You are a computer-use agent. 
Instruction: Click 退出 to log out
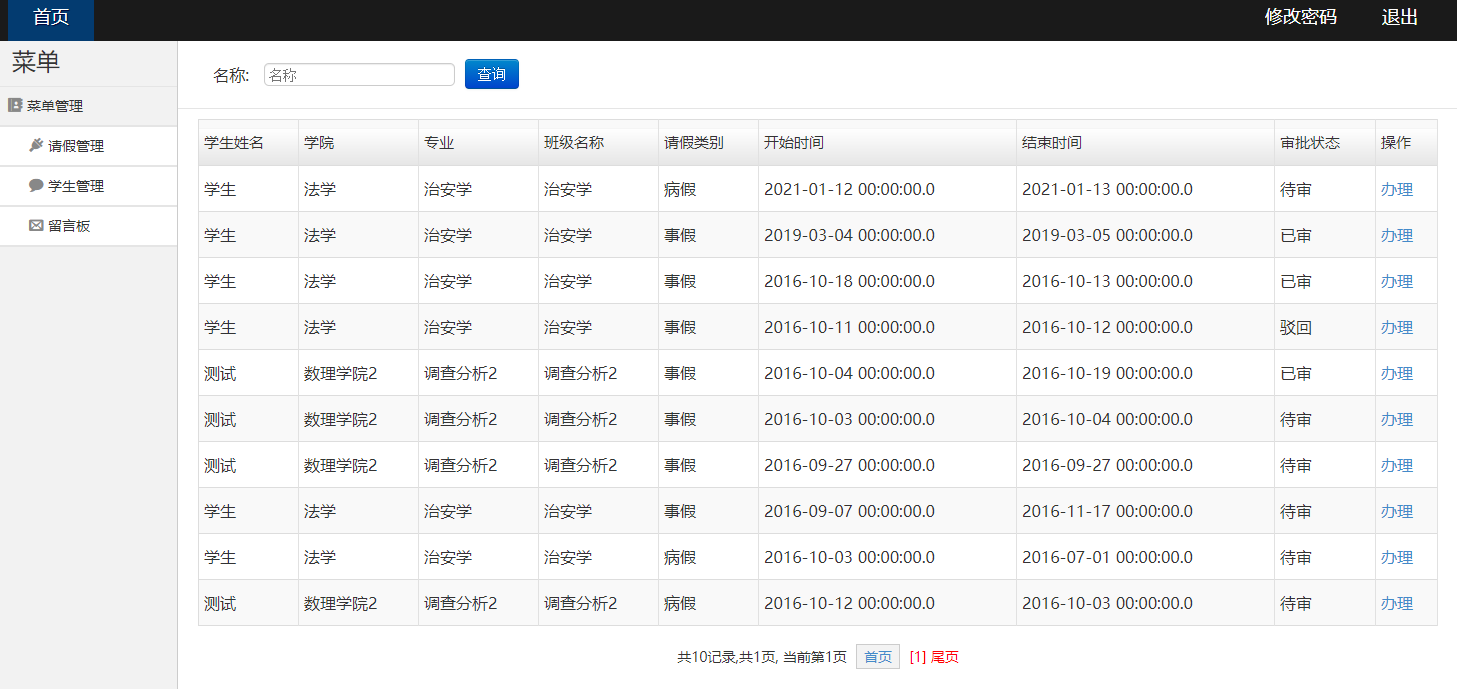click(1398, 16)
